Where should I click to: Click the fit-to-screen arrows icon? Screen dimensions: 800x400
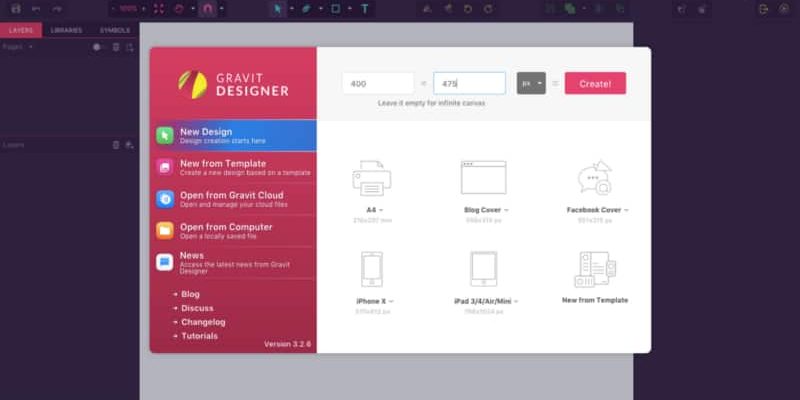(159, 9)
